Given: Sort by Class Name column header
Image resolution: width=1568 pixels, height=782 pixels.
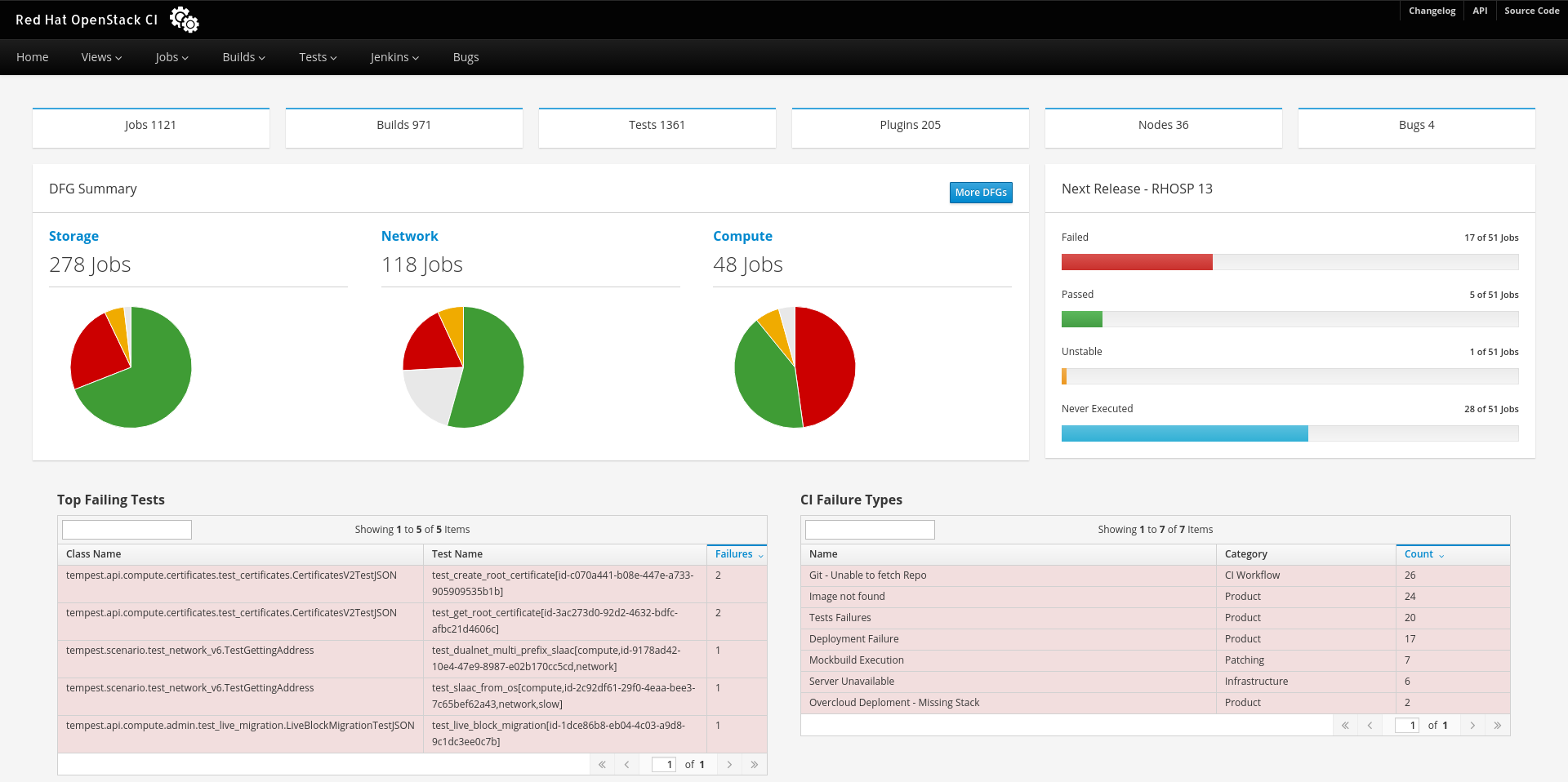Looking at the screenshot, I should click(x=240, y=554).
